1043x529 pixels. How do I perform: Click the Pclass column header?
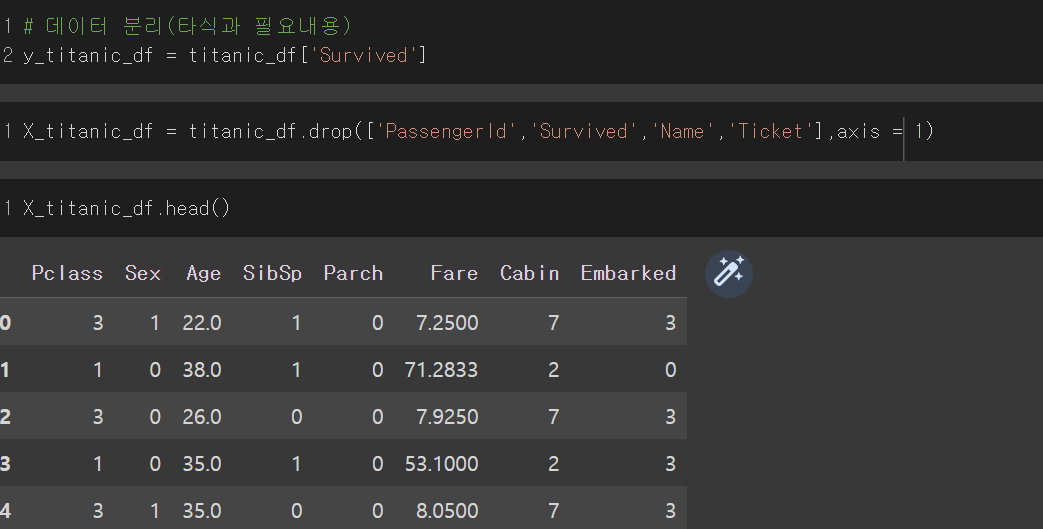(x=67, y=273)
